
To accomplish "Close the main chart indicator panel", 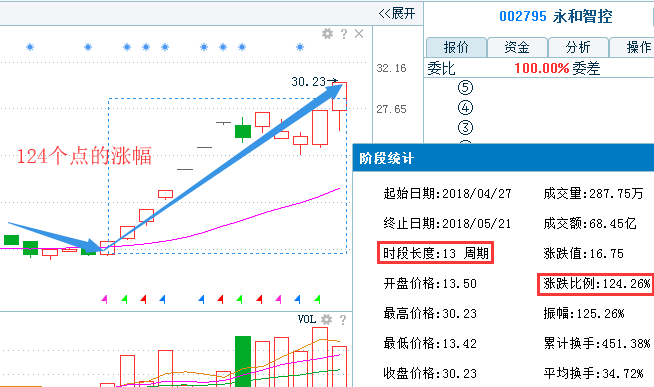I will 359,34.
